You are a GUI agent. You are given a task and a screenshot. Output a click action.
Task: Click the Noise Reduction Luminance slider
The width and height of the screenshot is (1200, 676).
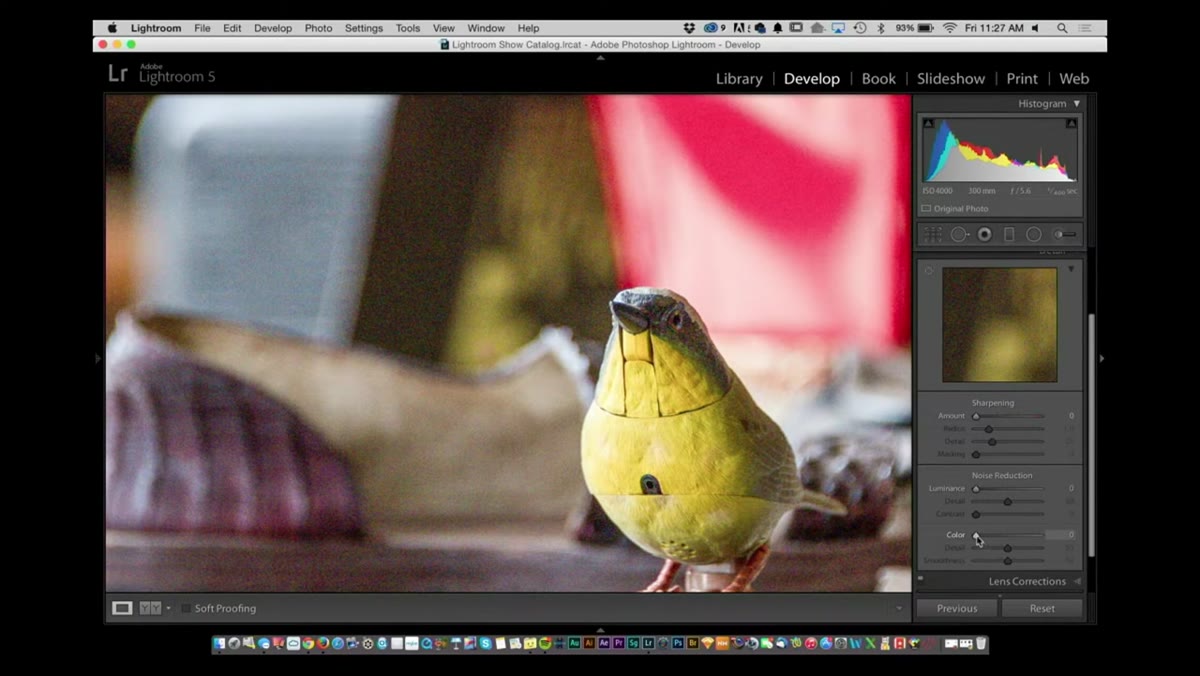click(1009, 489)
